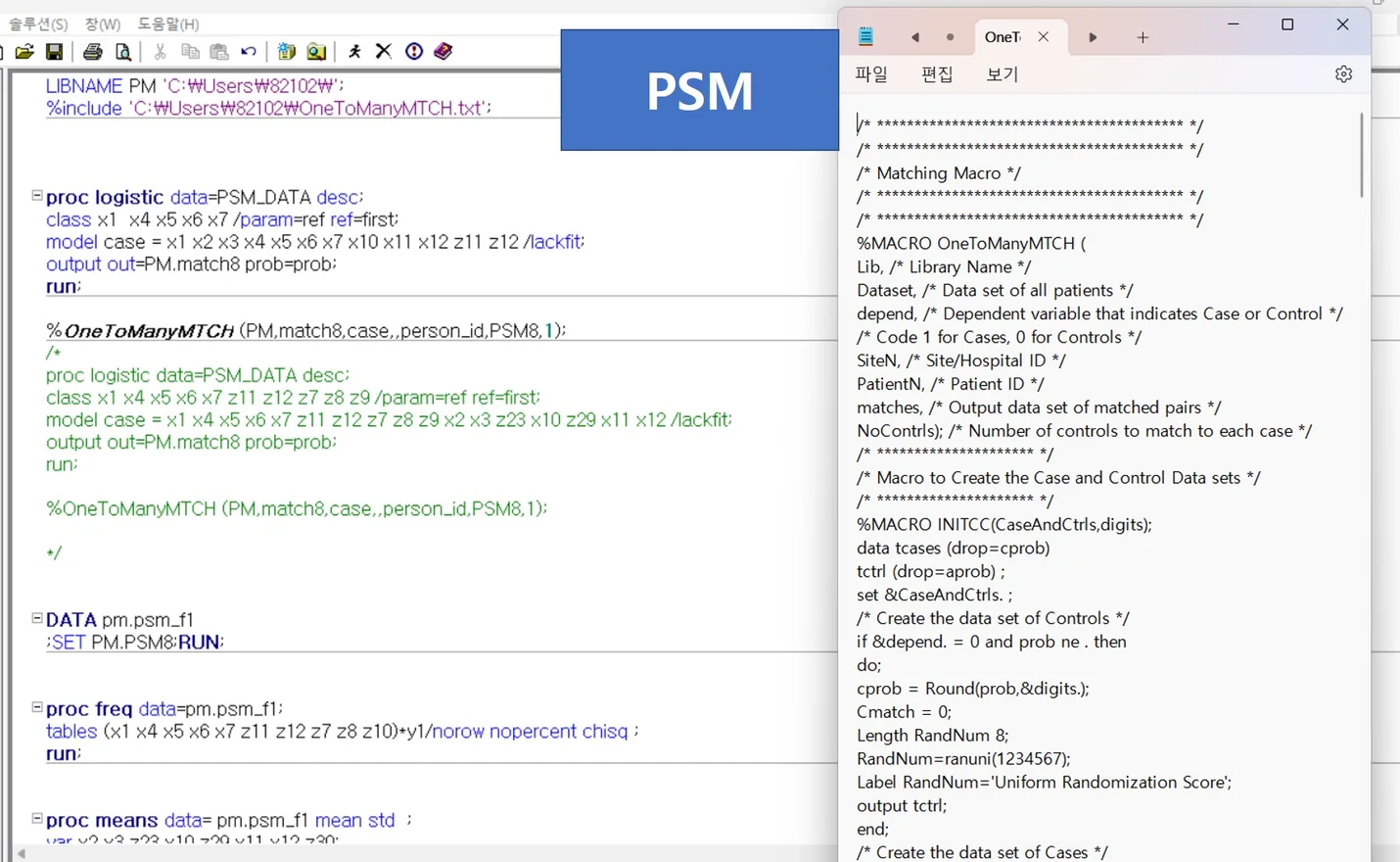Viewport: 1400px width, 862px height.
Task: Open SAS help via the book icon
Action: coord(443,51)
